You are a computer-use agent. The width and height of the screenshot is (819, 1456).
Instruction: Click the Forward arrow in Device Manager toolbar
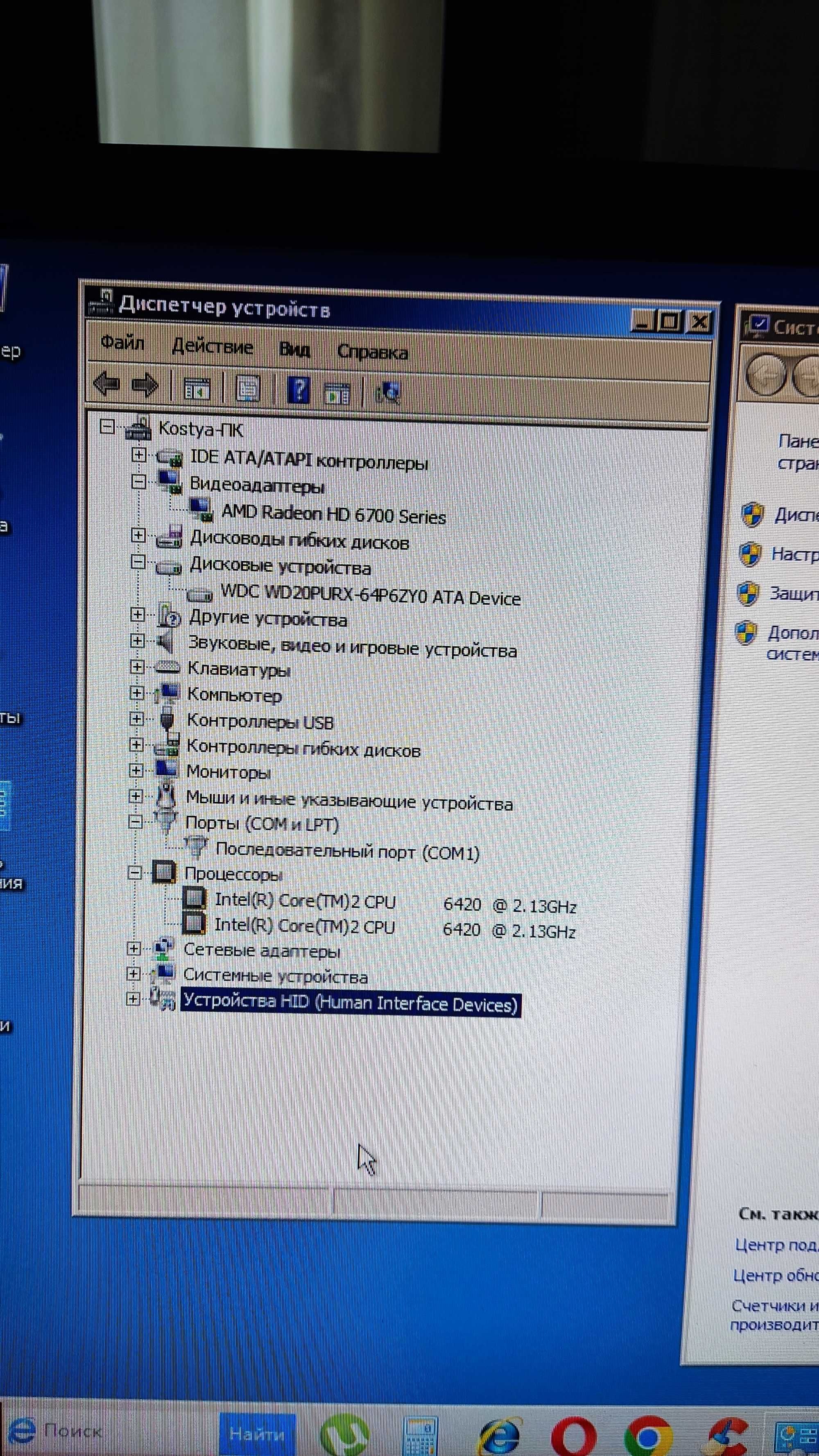click(145, 386)
